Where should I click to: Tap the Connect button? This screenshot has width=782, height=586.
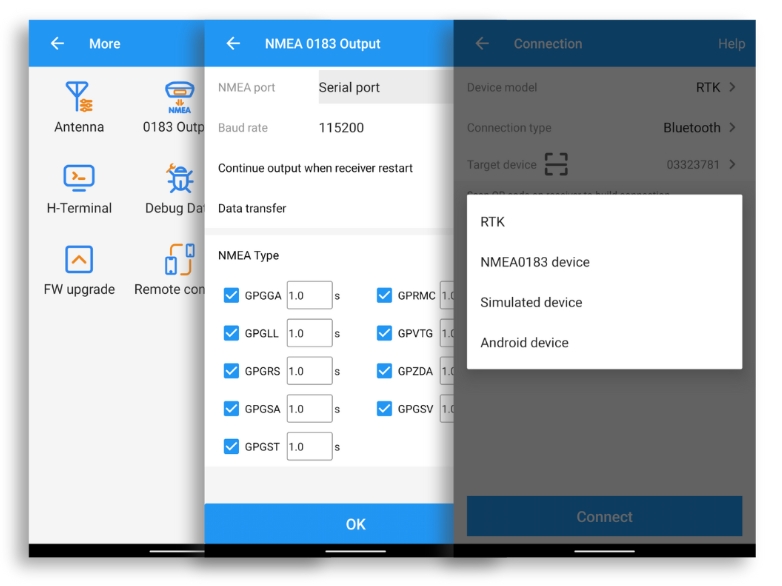coord(604,517)
